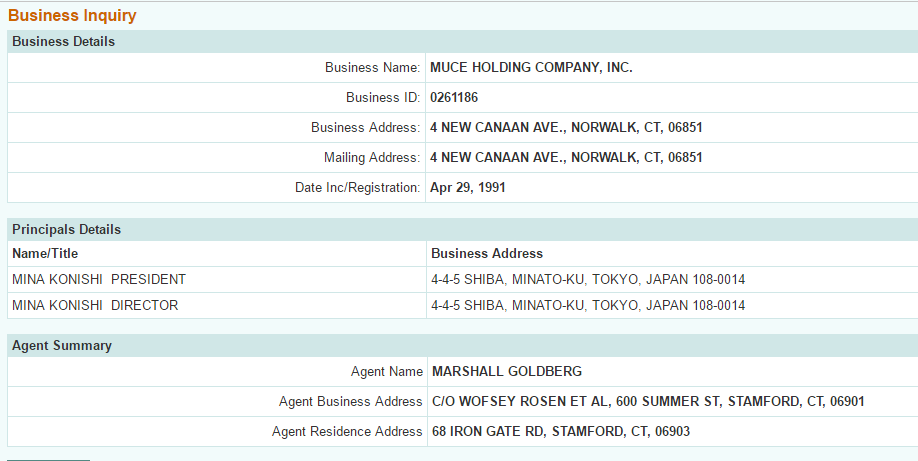This screenshot has height=461, width=918.
Task: Click the agent business address on Summer St
Action: pyautogui.click(x=648, y=402)
